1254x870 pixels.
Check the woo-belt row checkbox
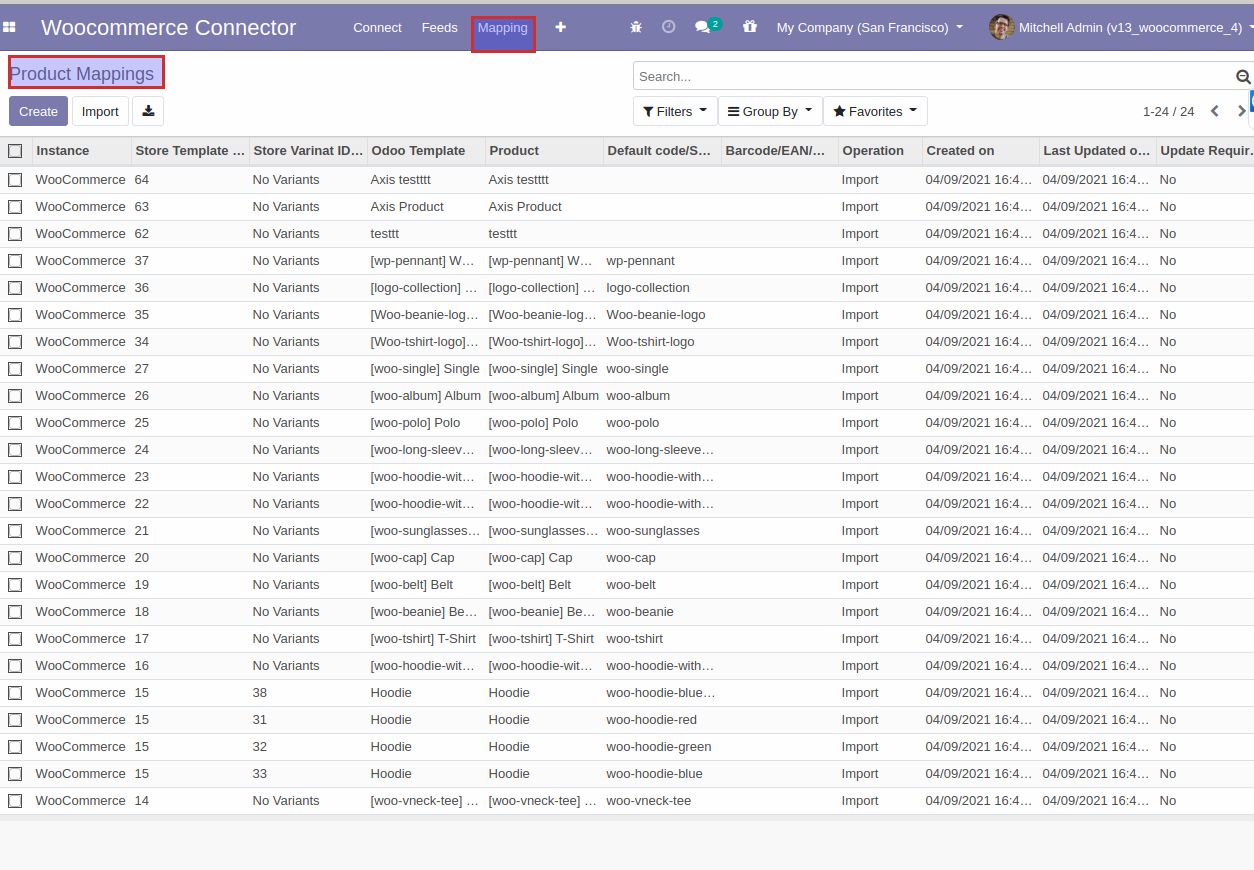(15, 585)
